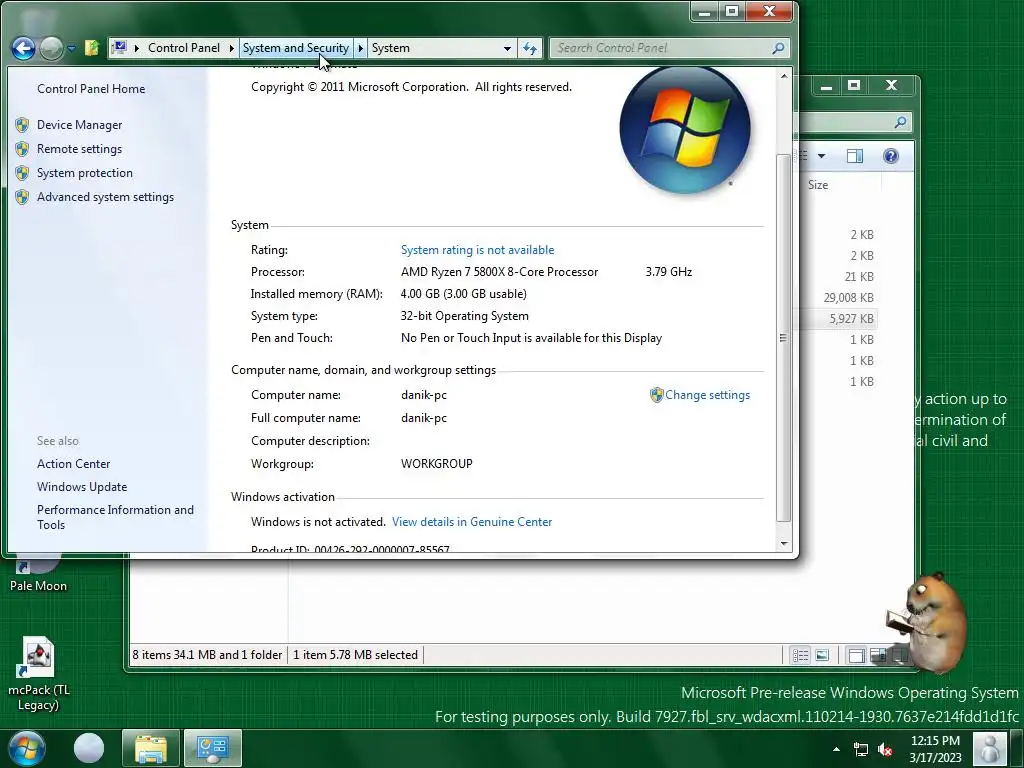Open the System rating is not available link
The width and height of the screenshot is (1024, 768).
coord(477,250)
